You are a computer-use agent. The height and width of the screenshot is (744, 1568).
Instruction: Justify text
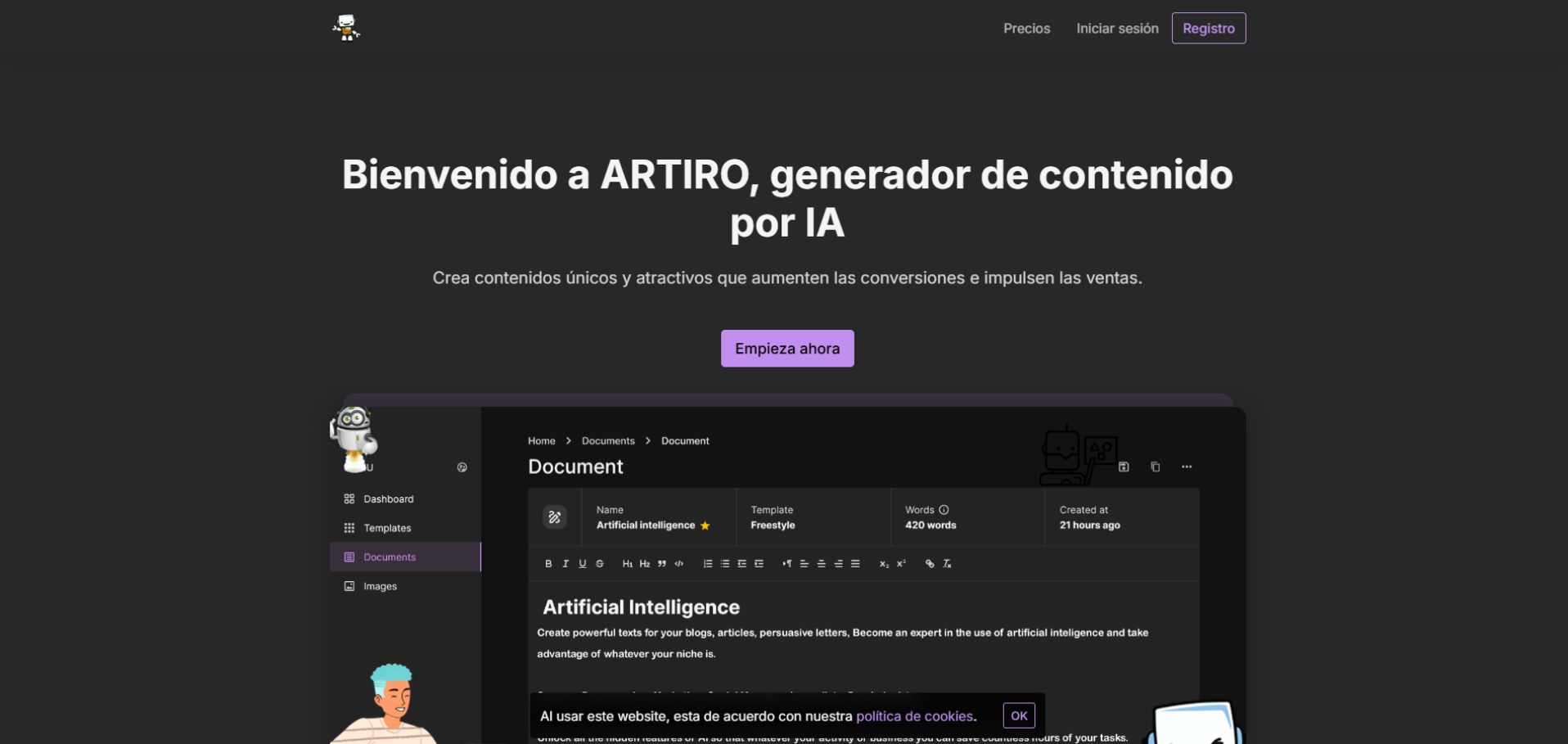coord(856,564)
